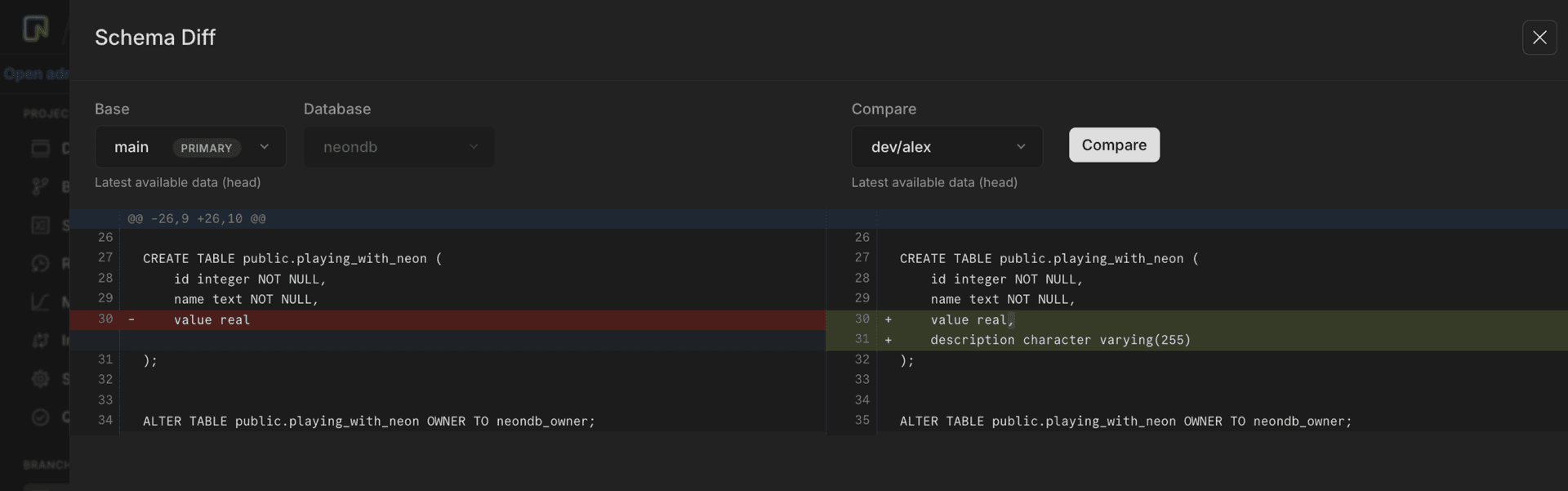This screenshot has height=491, width=1568.
Task: Click the added 'value real,' line on right
Action: 970,319
